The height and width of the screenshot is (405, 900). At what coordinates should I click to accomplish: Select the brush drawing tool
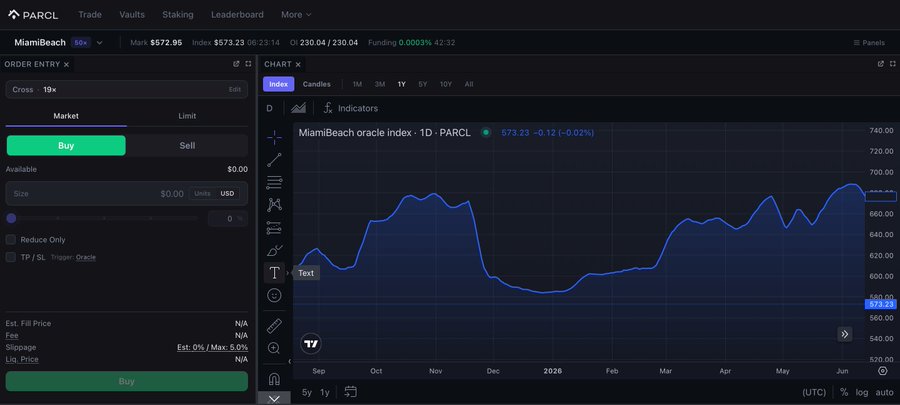click(x=274, y=250)
